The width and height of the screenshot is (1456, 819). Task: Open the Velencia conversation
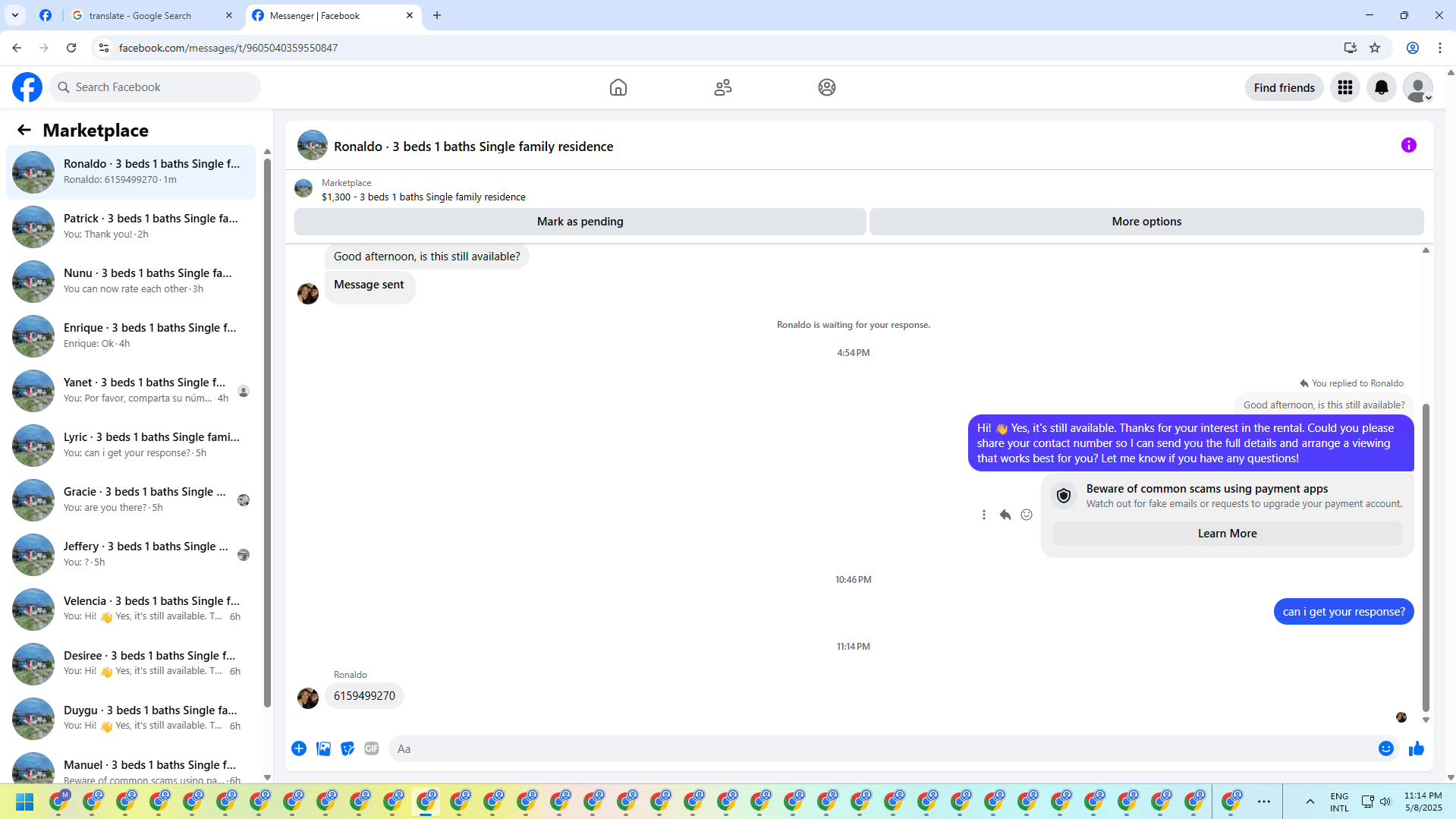(x=131, y=610)
